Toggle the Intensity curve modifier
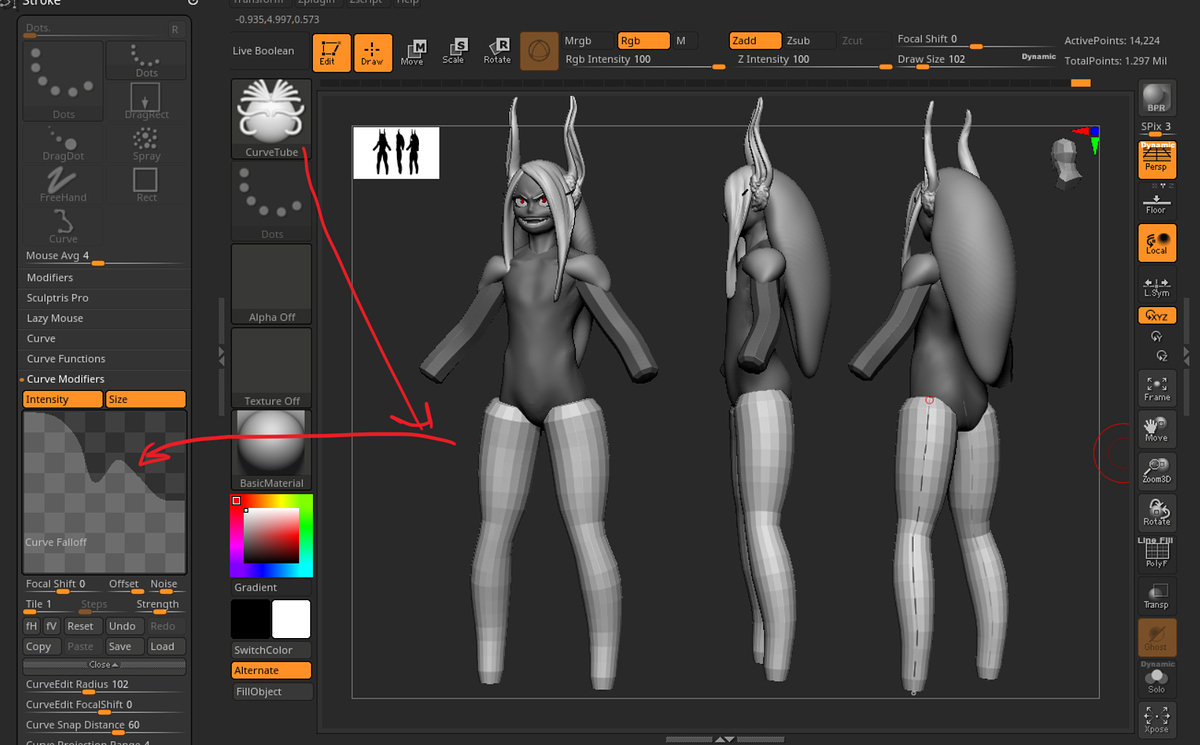Screen dimensions: 1200x745 point(62,399)
